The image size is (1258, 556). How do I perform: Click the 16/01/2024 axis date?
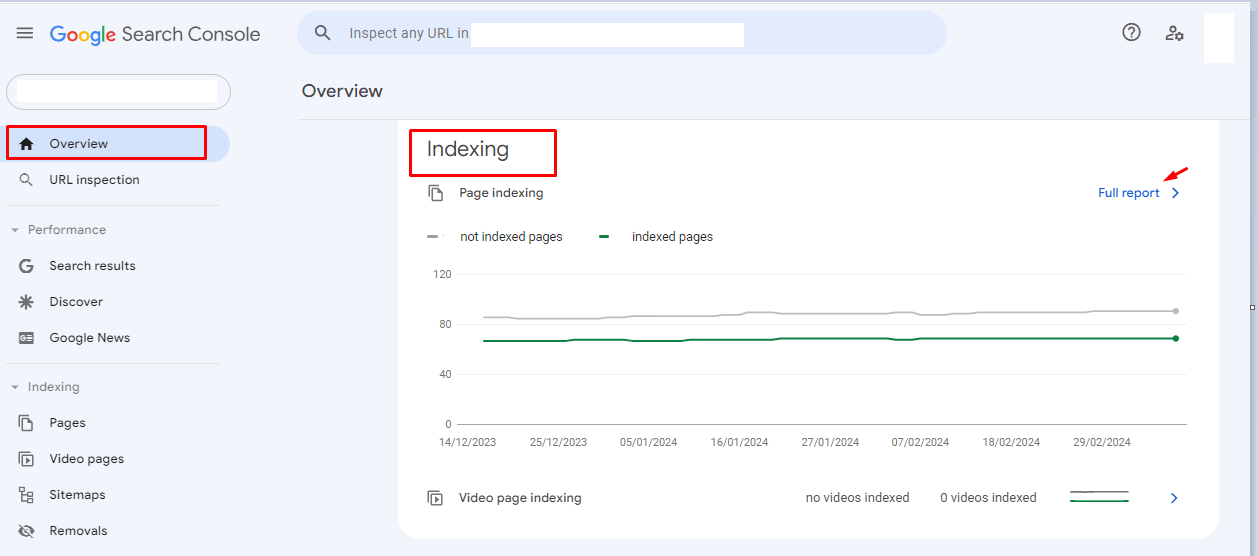tap(740, 442)
